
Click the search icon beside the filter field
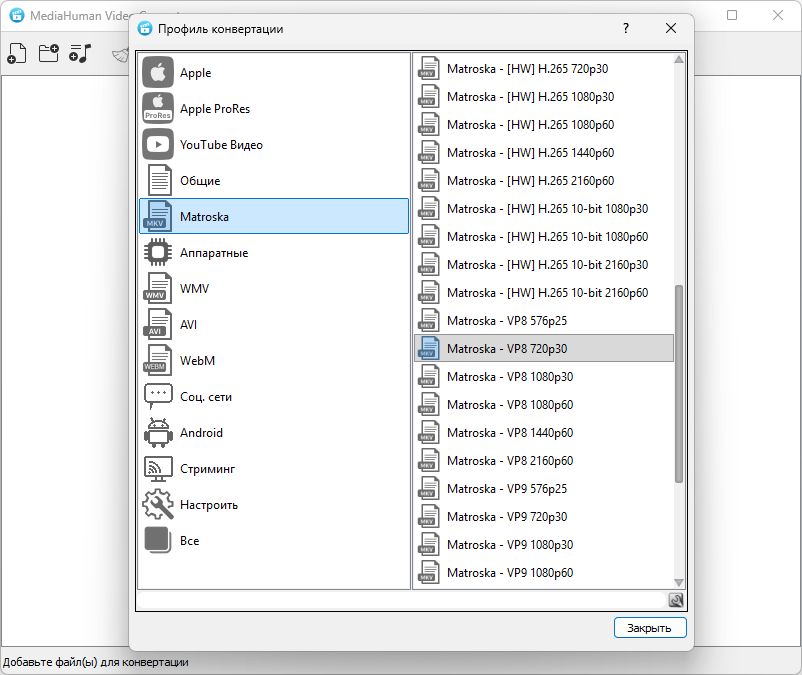point(676,600)
